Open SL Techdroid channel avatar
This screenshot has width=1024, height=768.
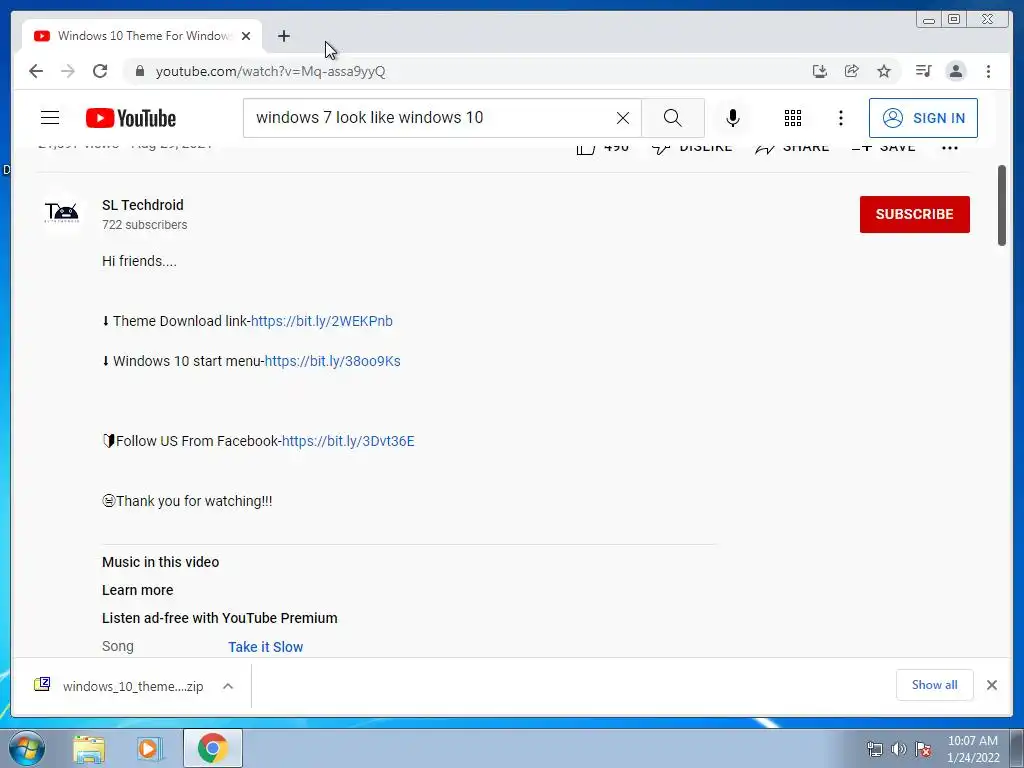[x=62, y=213]
